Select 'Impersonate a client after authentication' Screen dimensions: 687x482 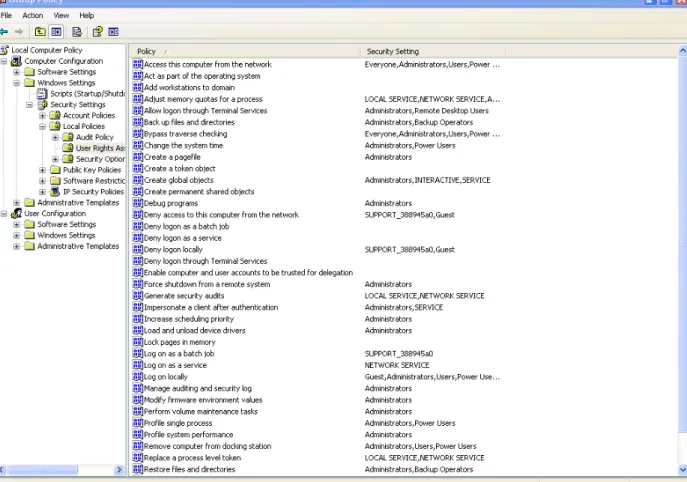[x=211, y=307]
